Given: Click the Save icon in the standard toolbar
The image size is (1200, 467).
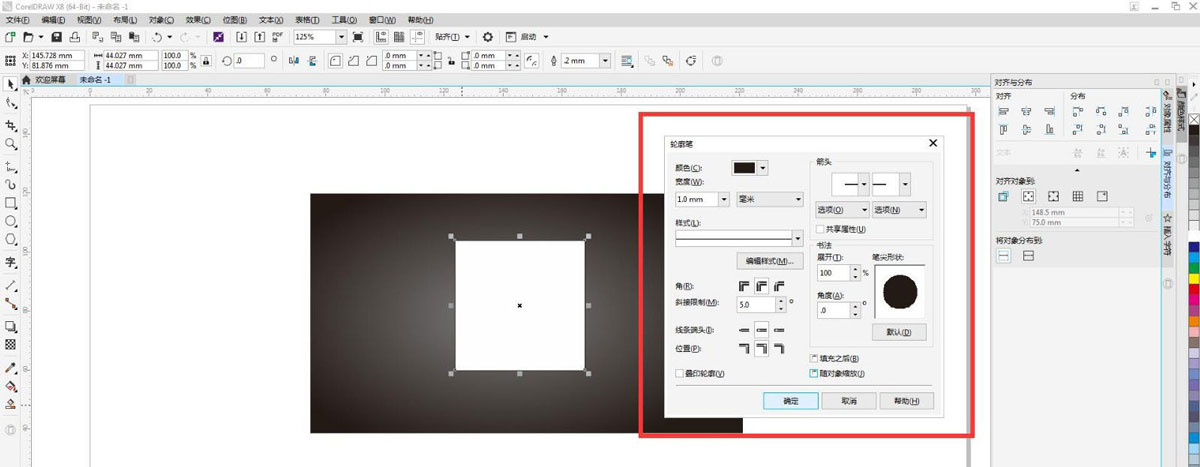Looking at the screenshot, I should [58, 37].
